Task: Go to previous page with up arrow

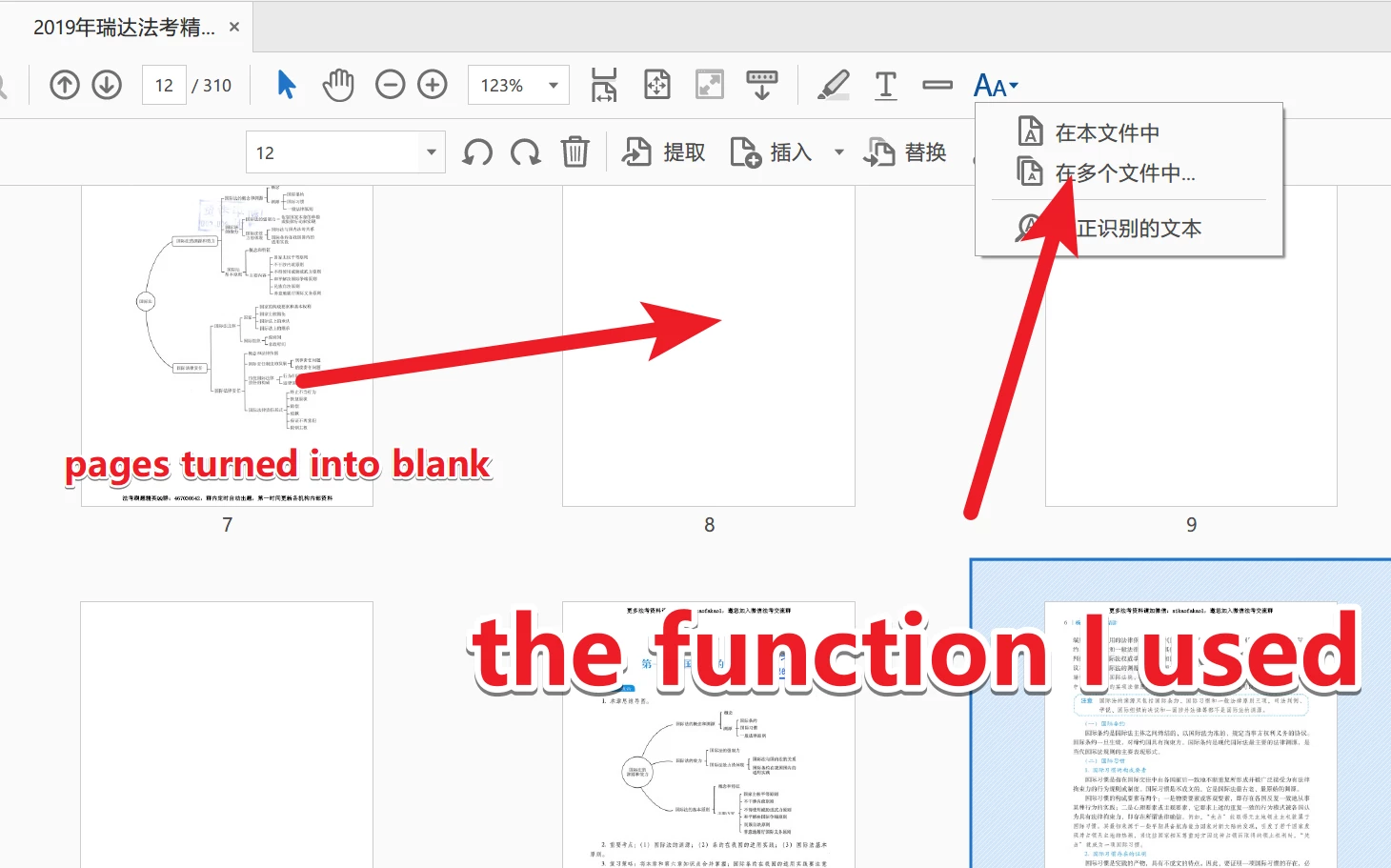Action: [x=65, y=85]
